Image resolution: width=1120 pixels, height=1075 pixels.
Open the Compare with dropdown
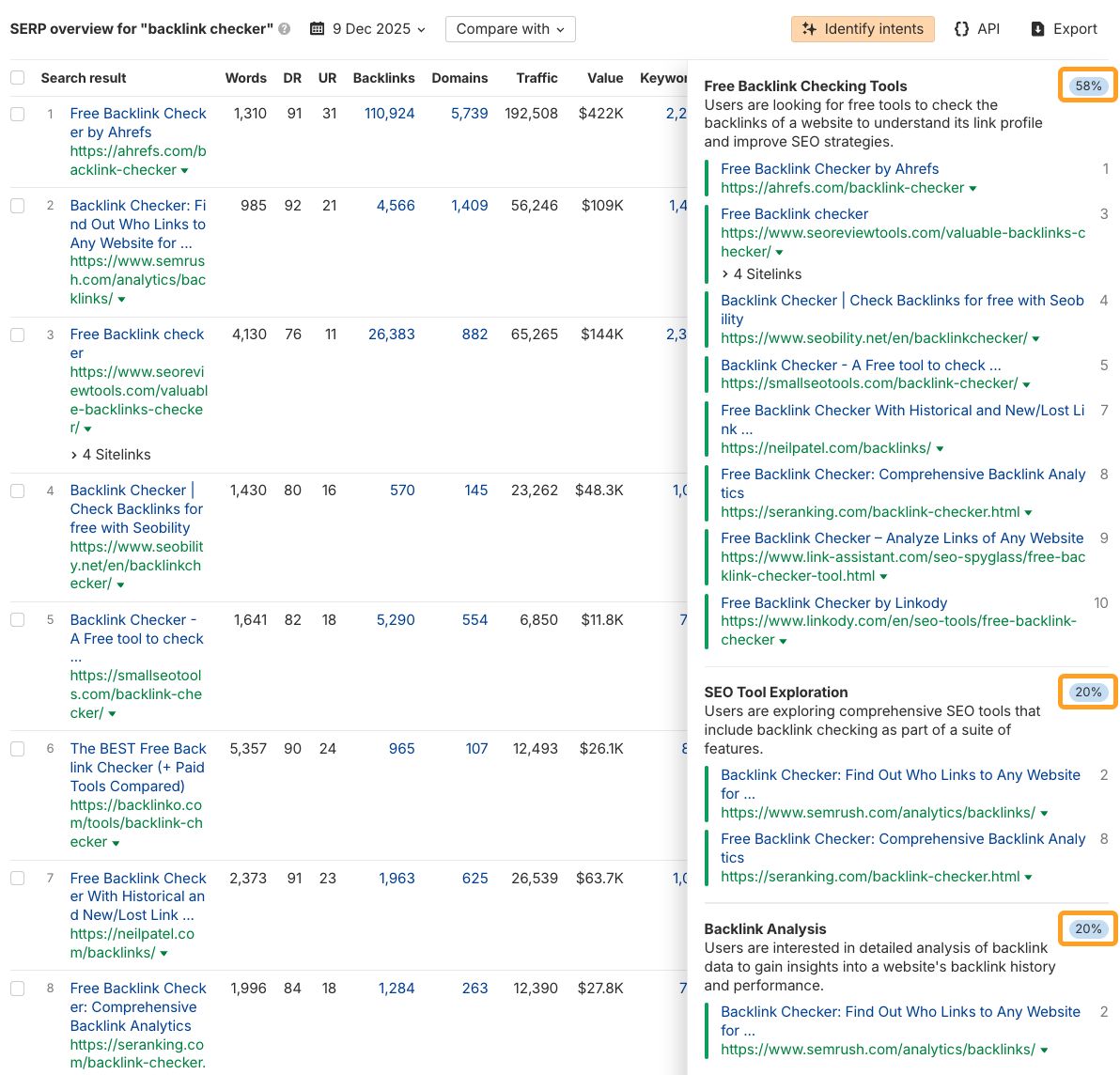(510, 29)
